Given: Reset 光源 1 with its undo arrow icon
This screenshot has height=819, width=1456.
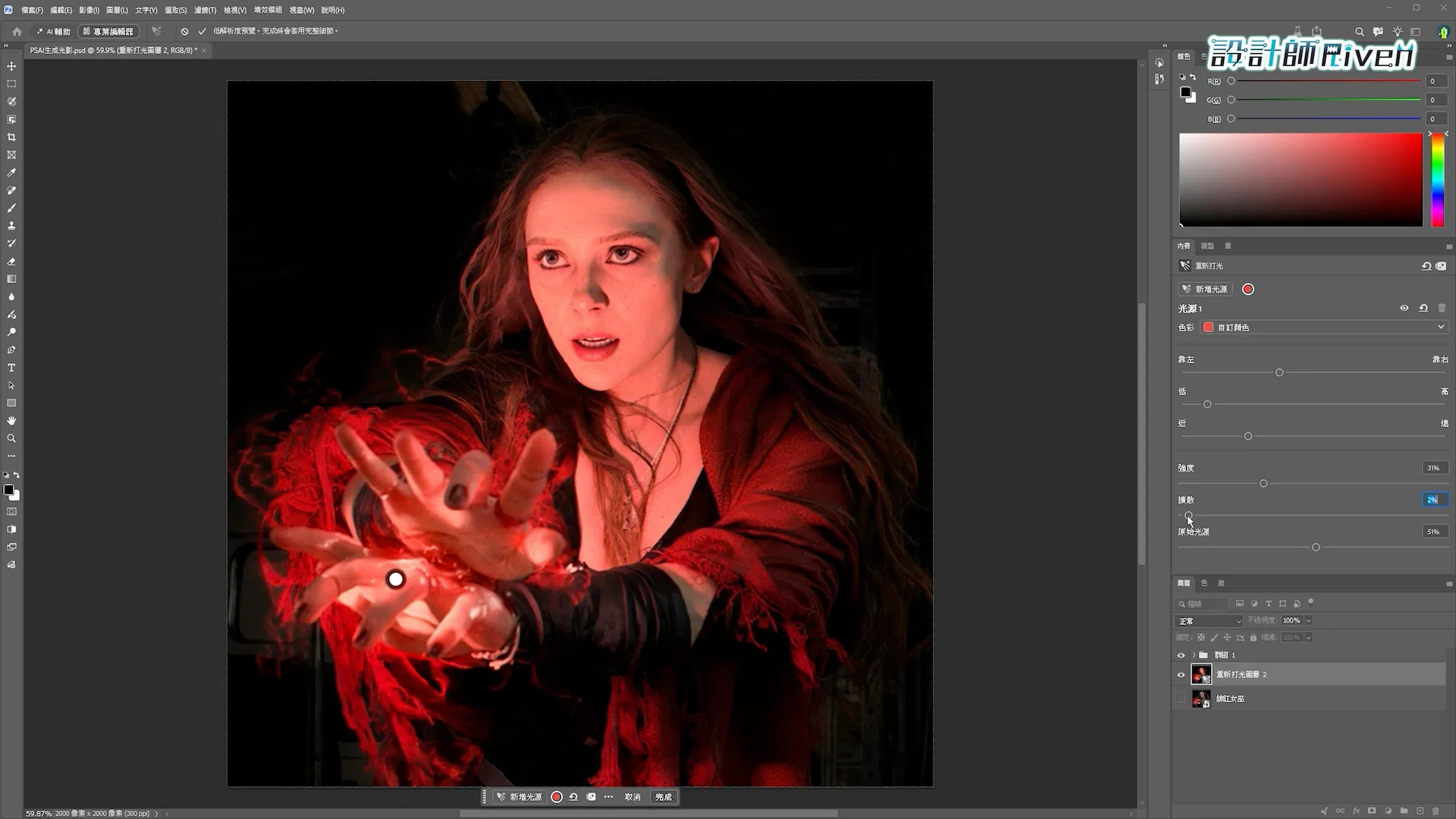Looking at the screenshot, I should coord(1423,308).
